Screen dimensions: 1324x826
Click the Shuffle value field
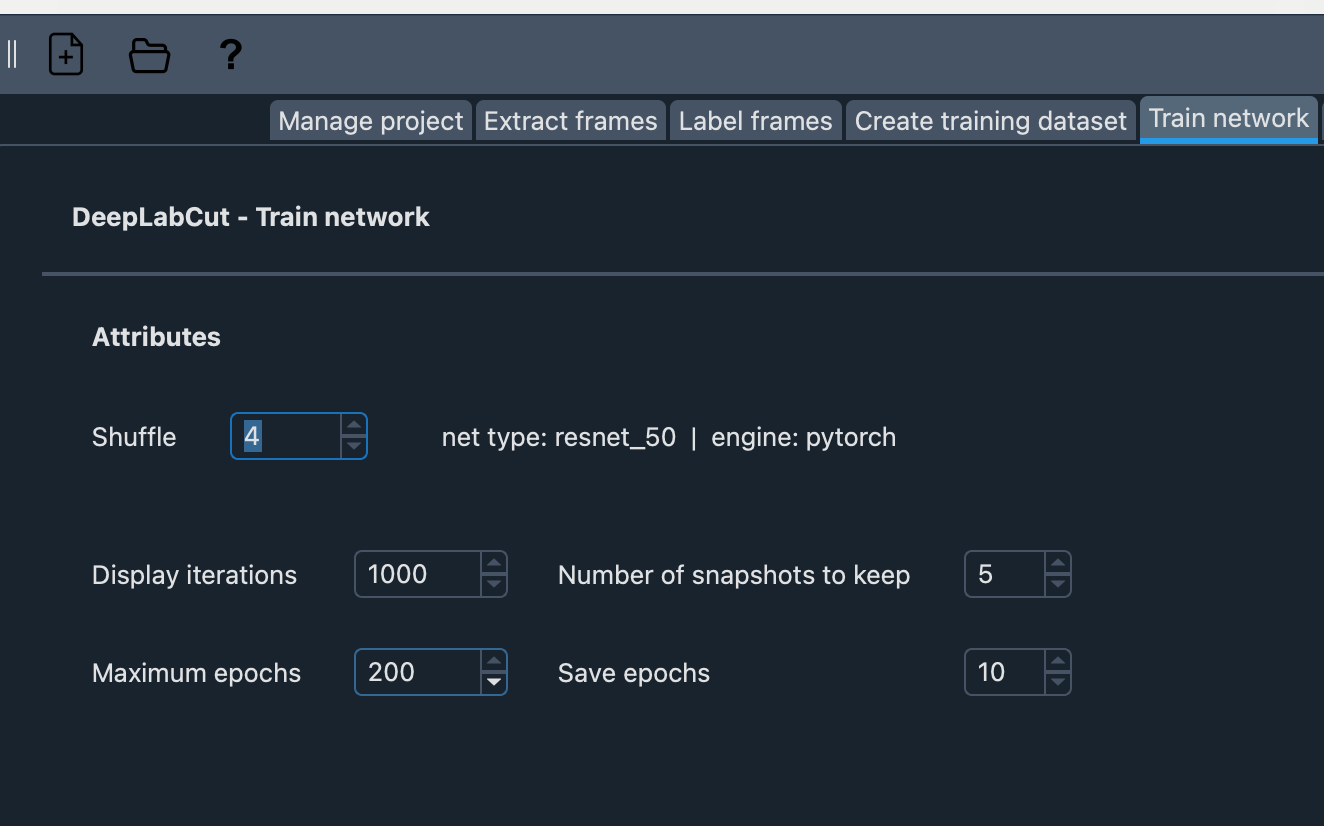point(286,437)
